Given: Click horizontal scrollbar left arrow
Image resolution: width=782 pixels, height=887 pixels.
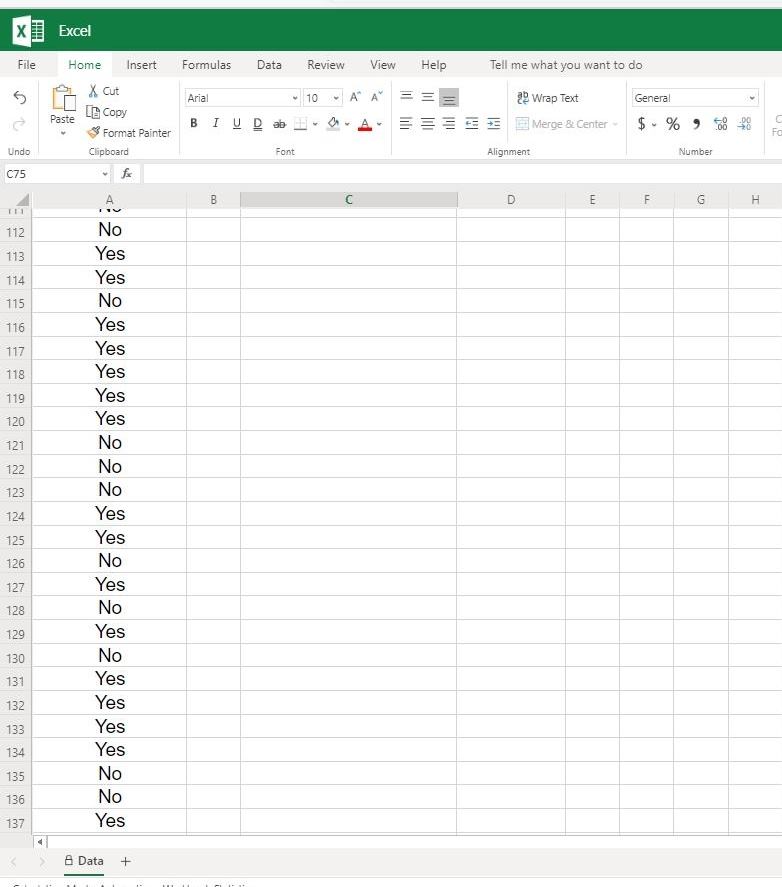Looking at the screenshot, I should point(40,842).
